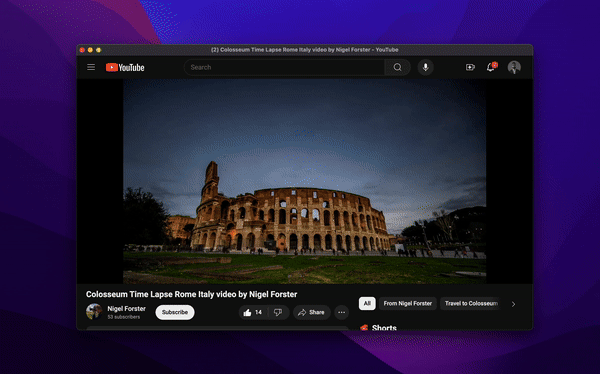Like the video with thumbs up
600x374 pixels.
pyautogui.click(x=253, y=312)
